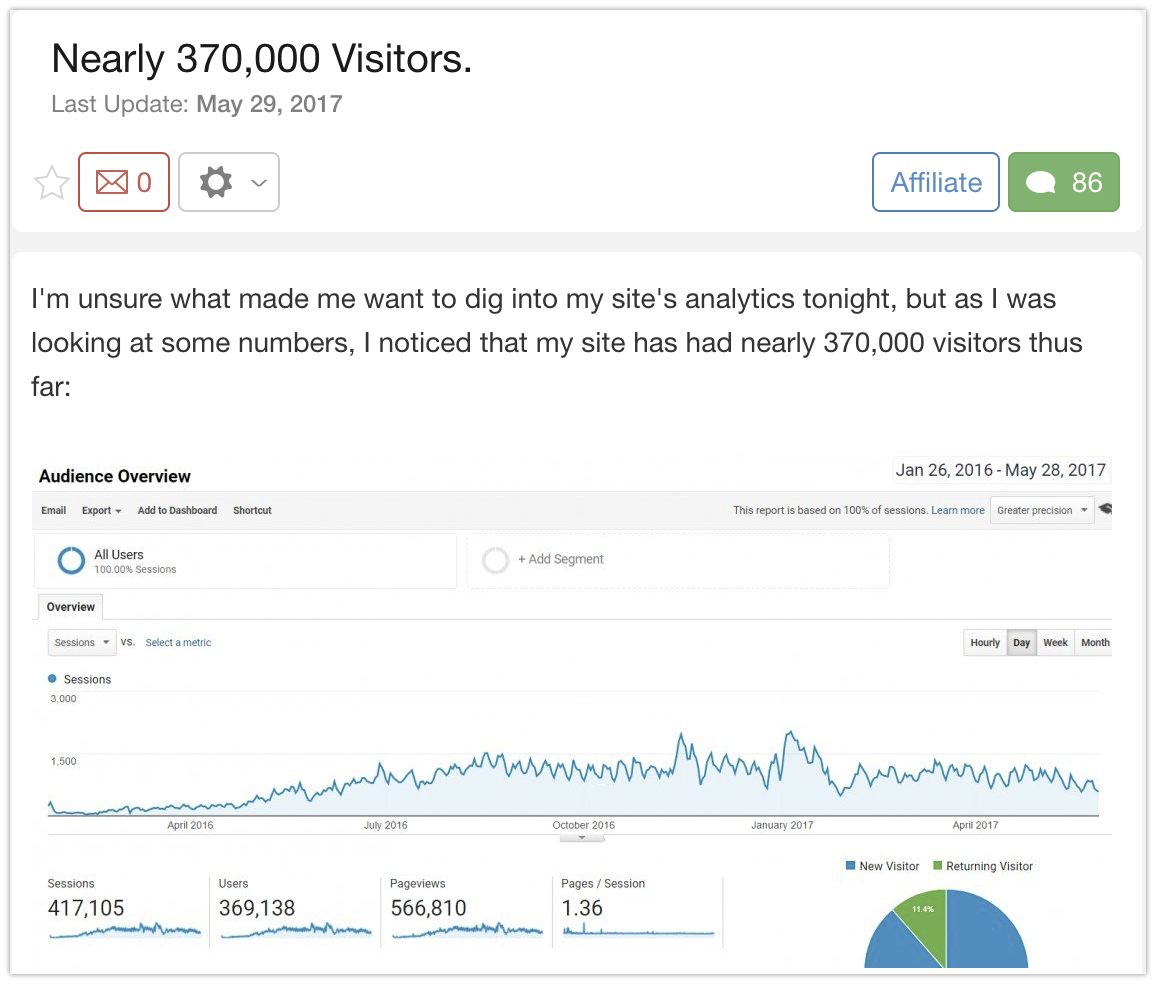Select the All Users segment
Viewport: 1156px width, 984px height.
pyautogui.click(x=246, y=561)
